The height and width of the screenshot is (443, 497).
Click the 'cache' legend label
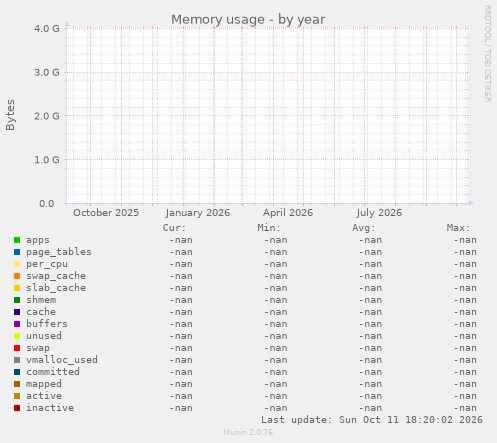[41, 312]
